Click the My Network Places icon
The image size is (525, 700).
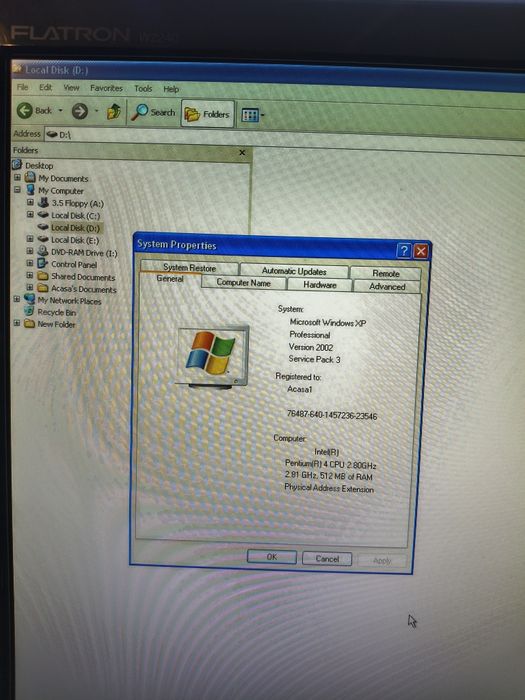(29, 299)
